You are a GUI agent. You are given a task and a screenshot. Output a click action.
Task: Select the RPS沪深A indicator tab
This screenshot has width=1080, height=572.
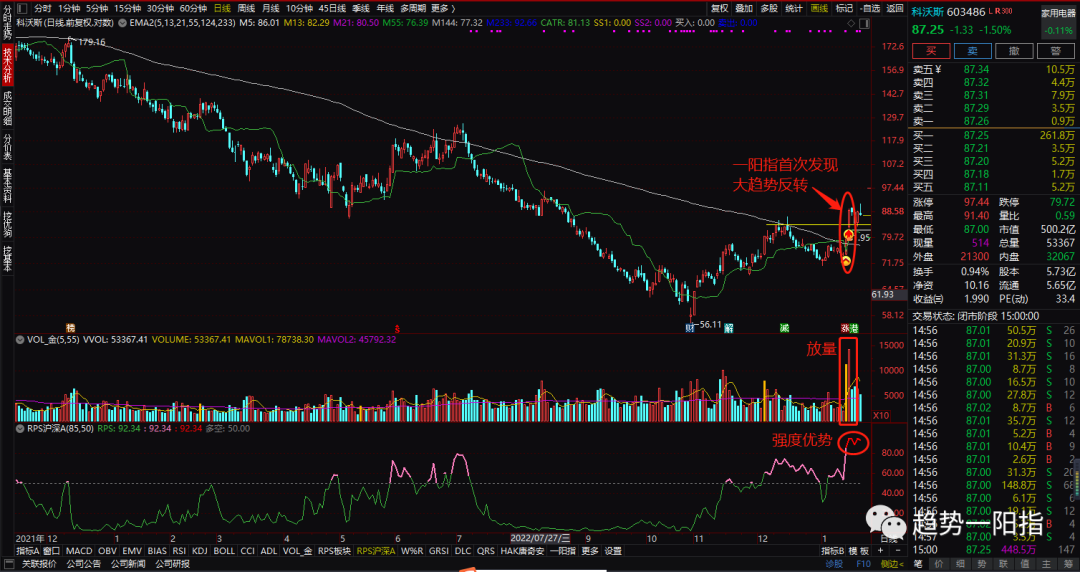point(375,551)
